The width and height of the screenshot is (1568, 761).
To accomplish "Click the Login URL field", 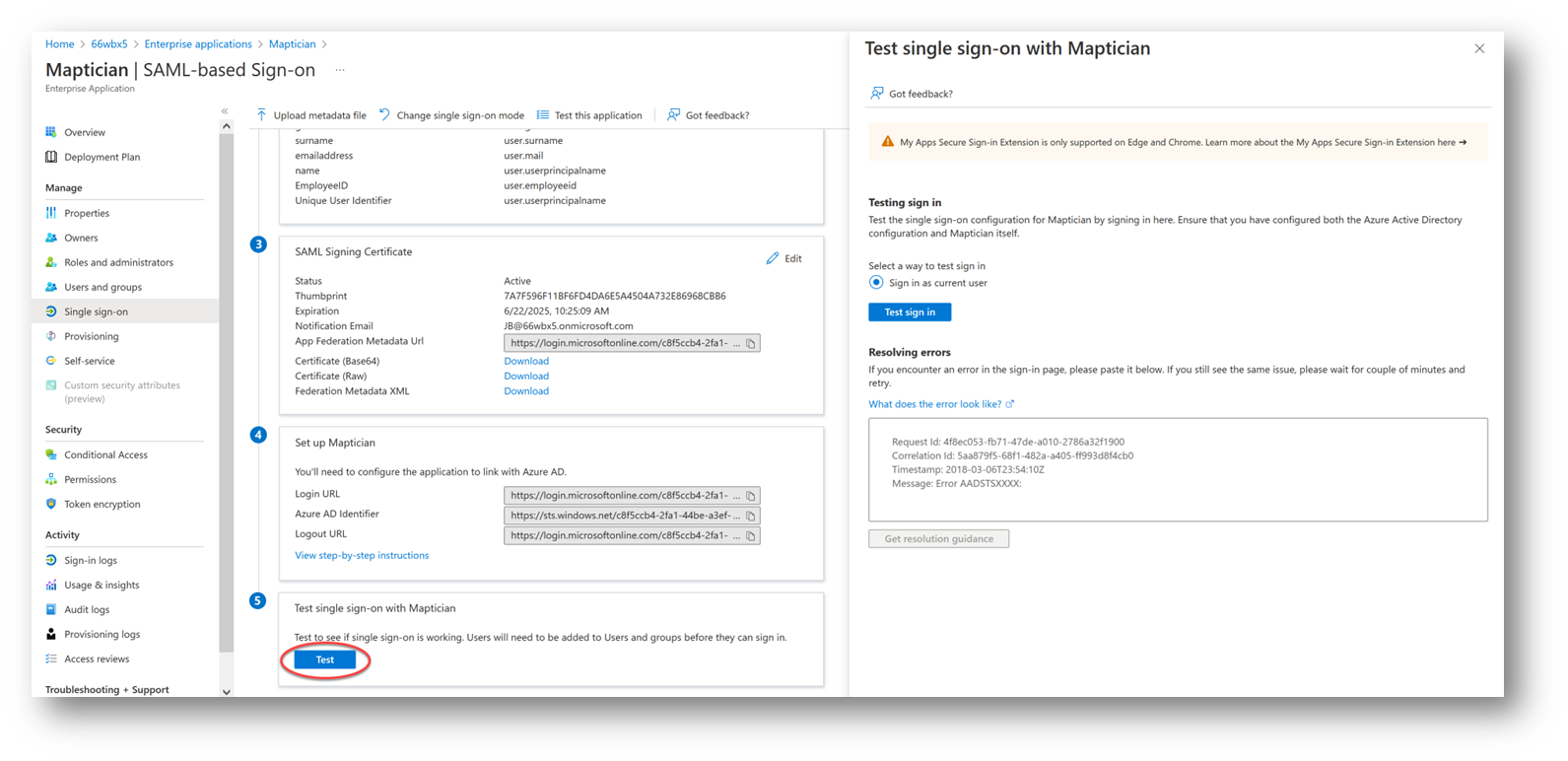I will (x=632, y=496).
